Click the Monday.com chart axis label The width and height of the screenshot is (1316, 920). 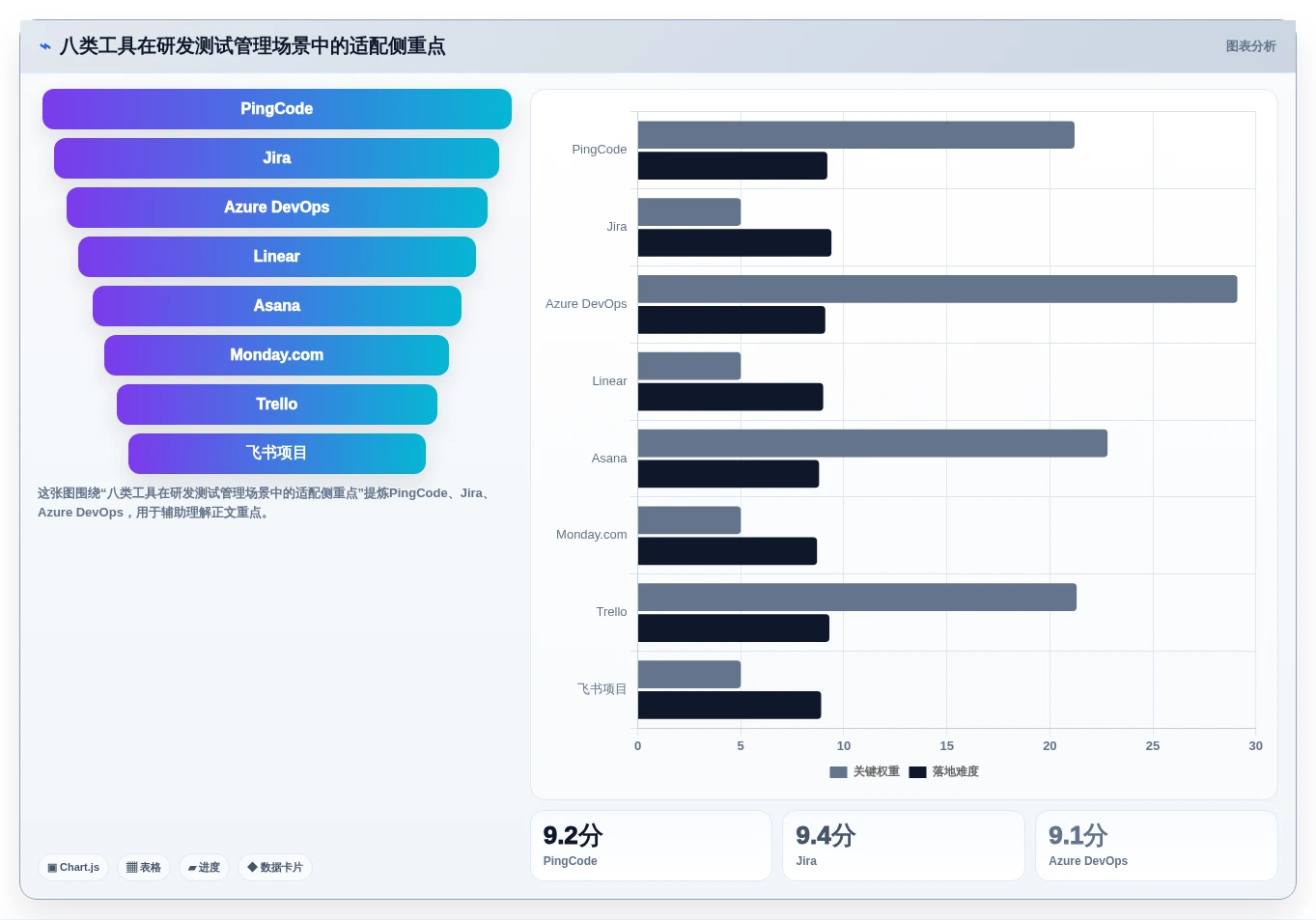click(x=592, y=535)
